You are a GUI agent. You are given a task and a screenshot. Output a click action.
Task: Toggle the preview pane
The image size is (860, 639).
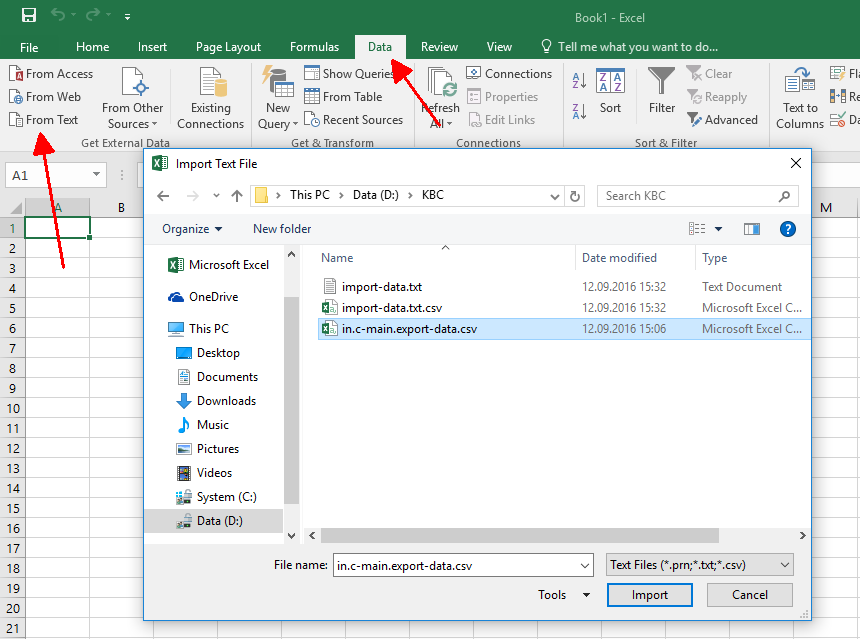(751, 229)
